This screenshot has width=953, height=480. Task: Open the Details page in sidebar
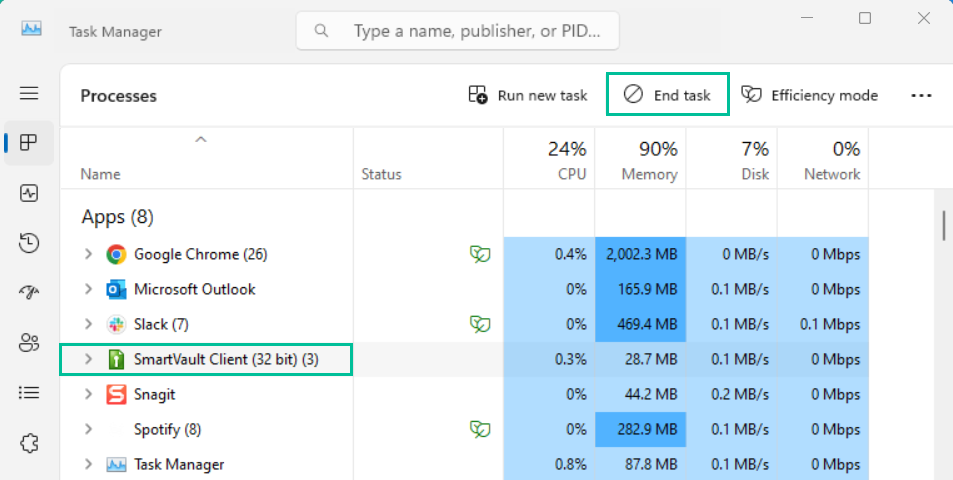point(29,393)
